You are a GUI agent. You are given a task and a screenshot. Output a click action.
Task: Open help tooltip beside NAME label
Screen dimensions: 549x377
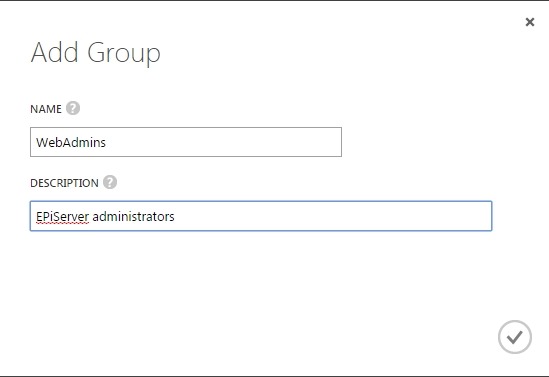73,108
